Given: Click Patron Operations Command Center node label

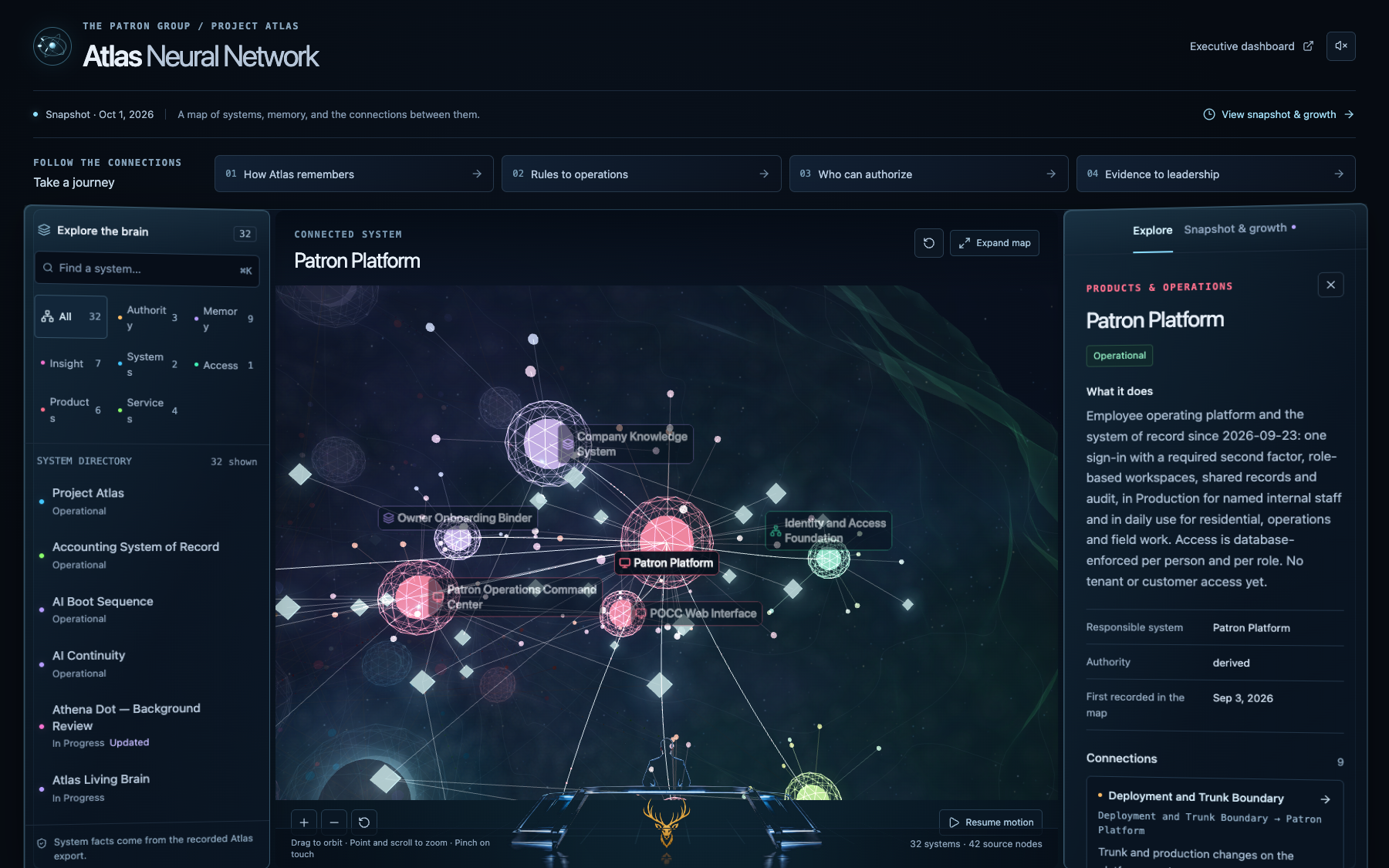Looking at the screenshot, I should click(x=515, y=597).
